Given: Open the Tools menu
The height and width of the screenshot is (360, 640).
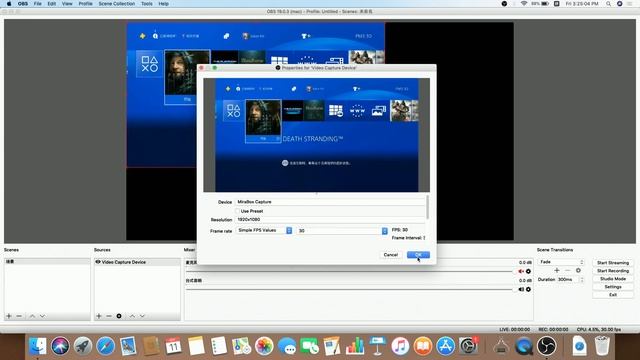Looking at the screenshot, I should (147, 4).
